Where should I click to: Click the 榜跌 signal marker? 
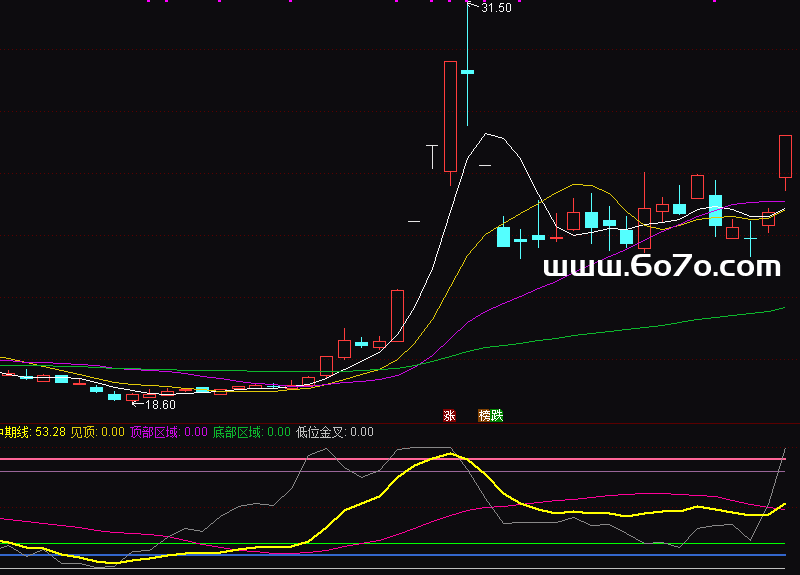pos(490,415)
